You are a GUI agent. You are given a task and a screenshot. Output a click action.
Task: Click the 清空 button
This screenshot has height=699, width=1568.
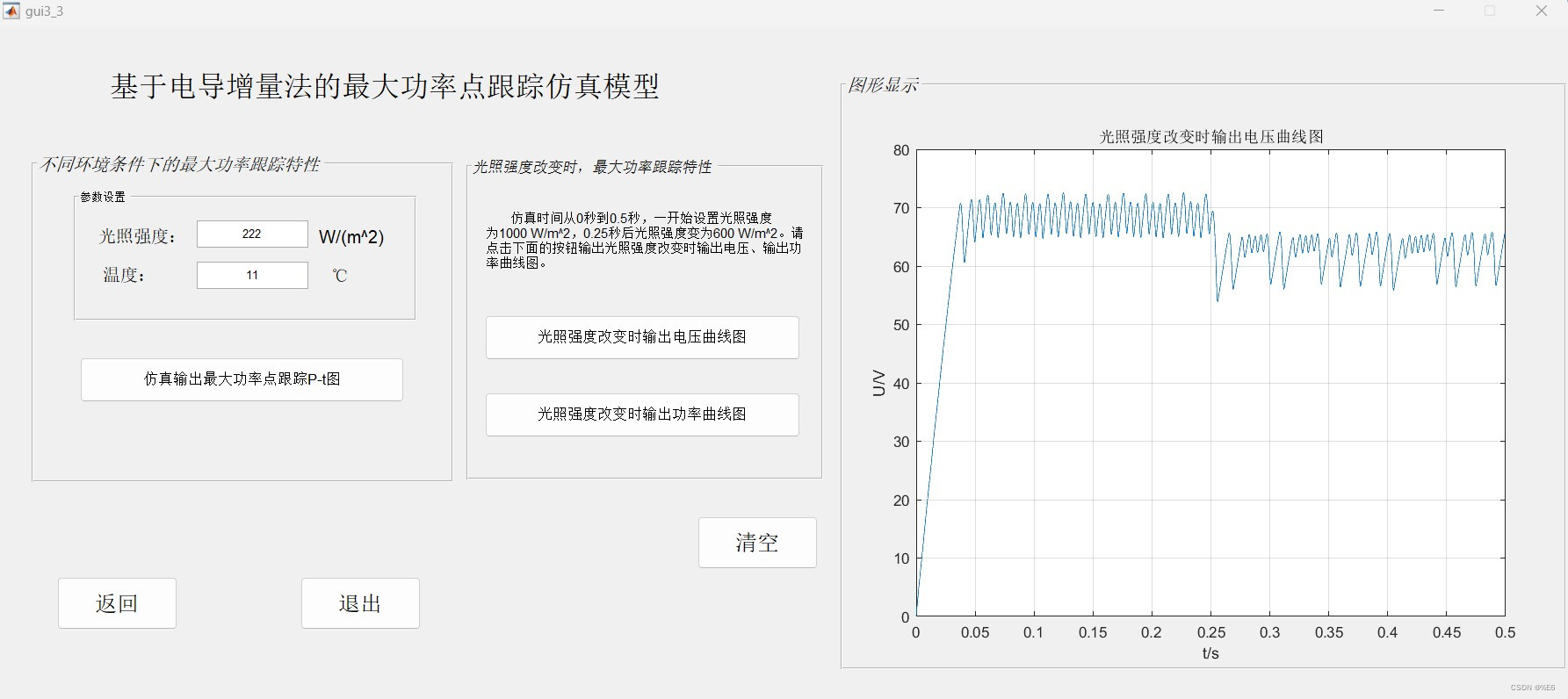click(x=757, y=543)
